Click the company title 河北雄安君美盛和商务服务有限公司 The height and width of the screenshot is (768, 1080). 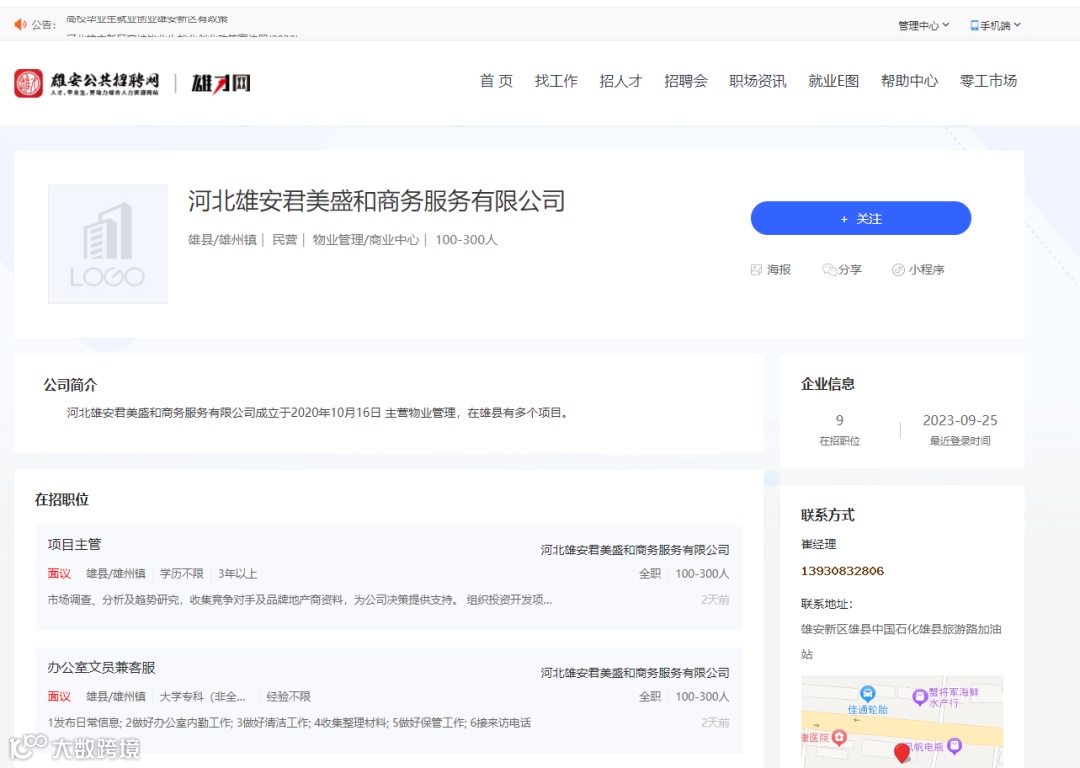[x=377, y=201]
